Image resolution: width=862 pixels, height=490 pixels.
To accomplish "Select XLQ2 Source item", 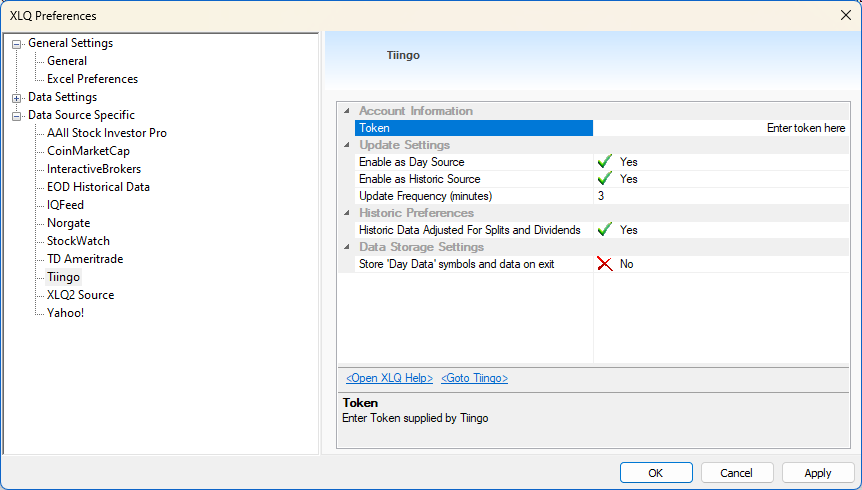I will 81,295.
